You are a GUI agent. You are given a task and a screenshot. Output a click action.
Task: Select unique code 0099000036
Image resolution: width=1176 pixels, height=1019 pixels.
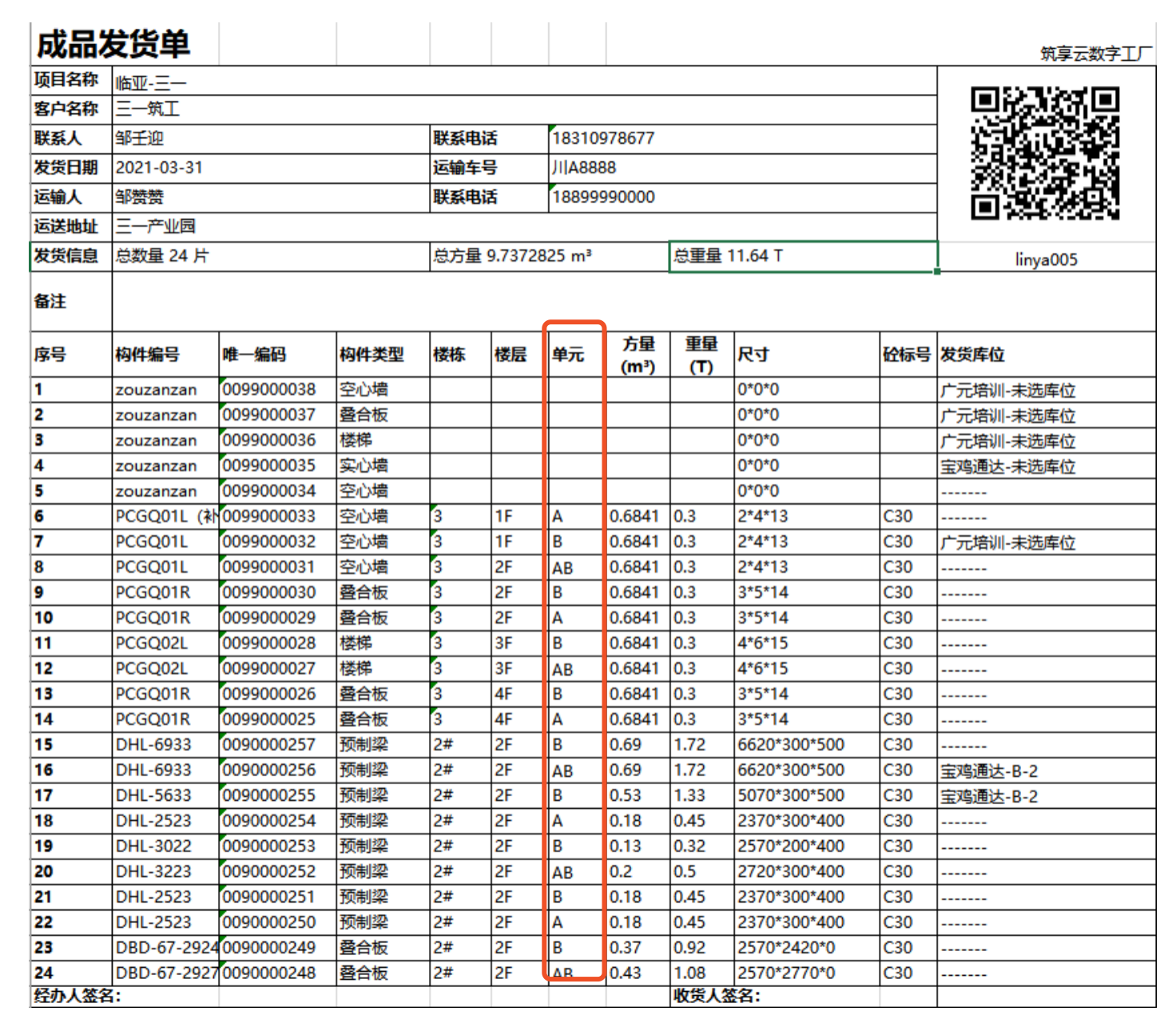pyautogui.click(x=269, y=440)
